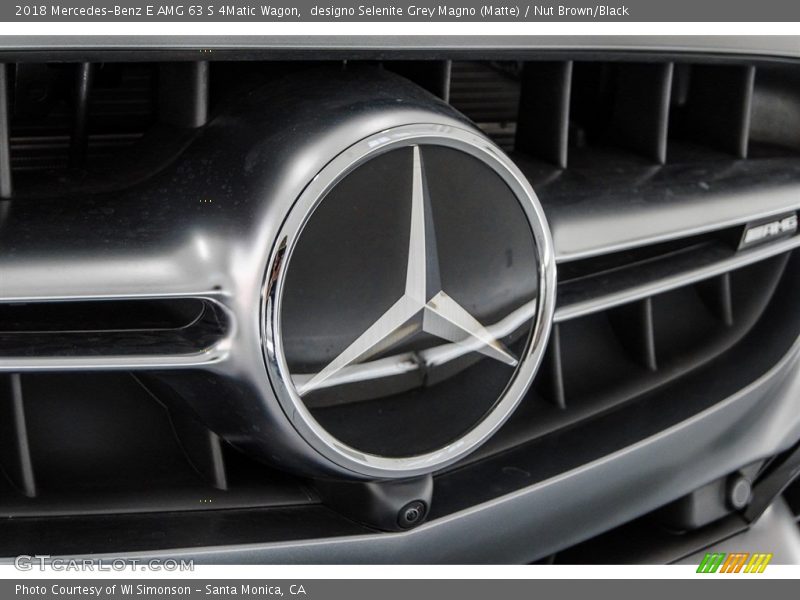Click the 'designo Selenite Grey Magno (Matte)' color text

click(414, 11)
